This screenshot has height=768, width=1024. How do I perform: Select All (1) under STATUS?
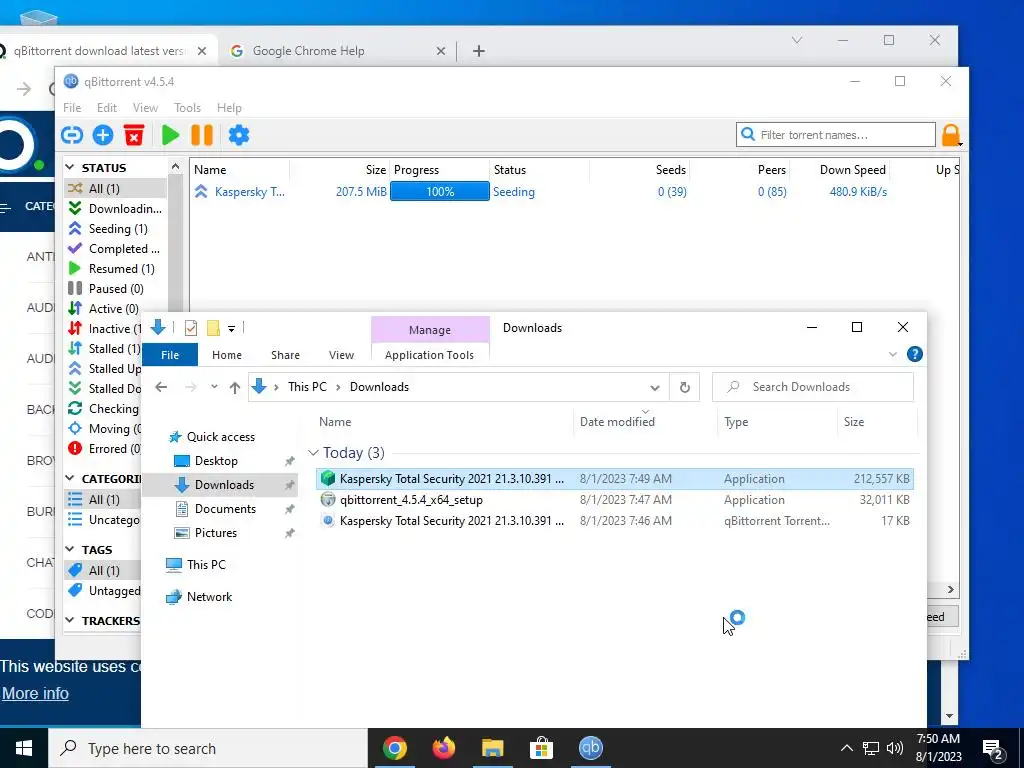[x=116, y=188]
